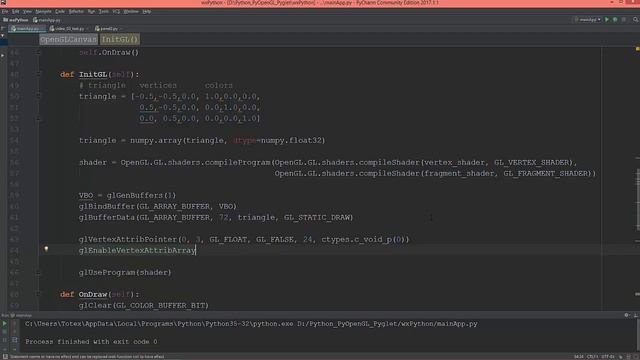This screenshot has width=640, height=360.
Task: Collapse the def OnDraw method fold
Action: (x=38, y=294)
